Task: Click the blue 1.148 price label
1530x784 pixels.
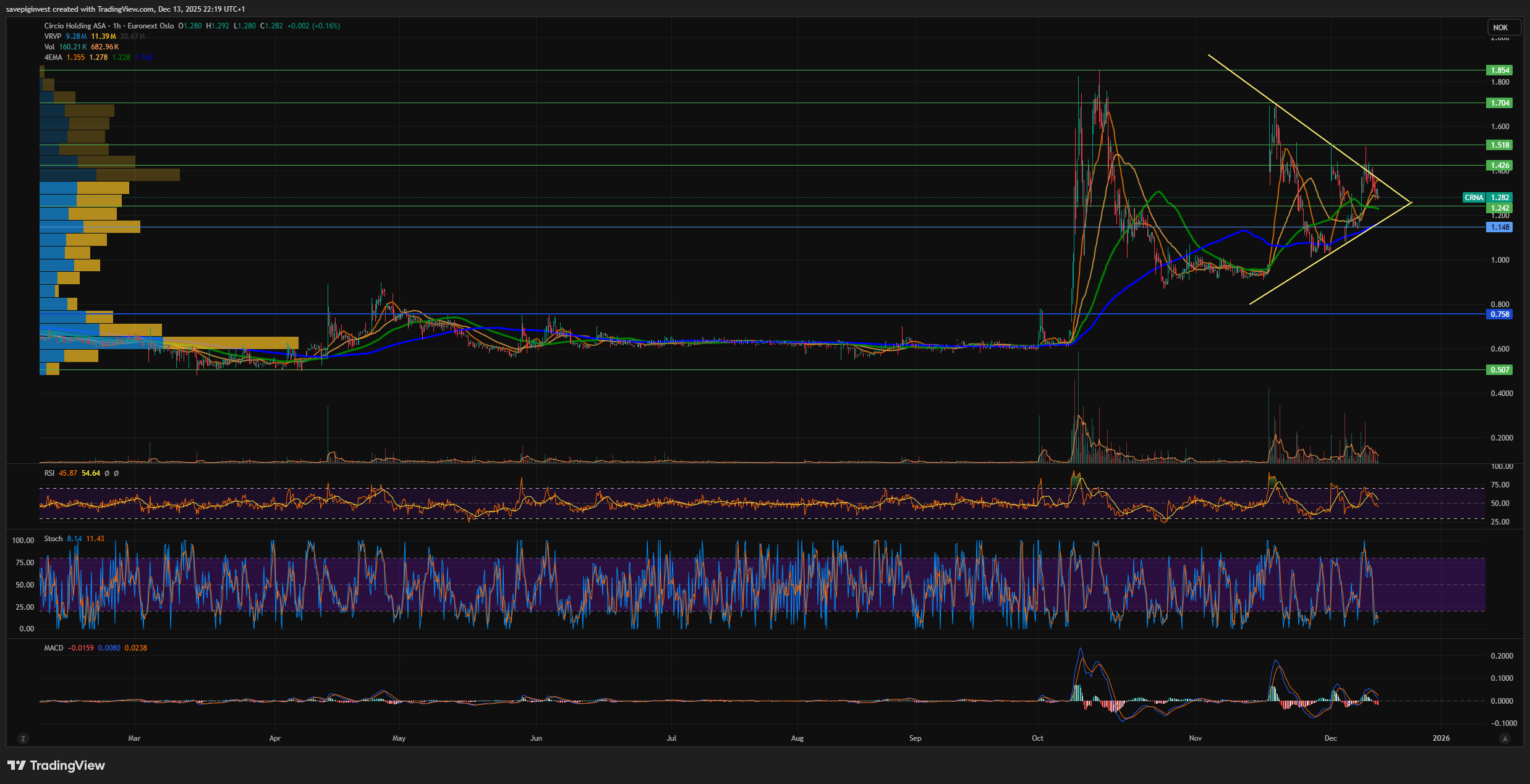Action: click(1500, 227)
